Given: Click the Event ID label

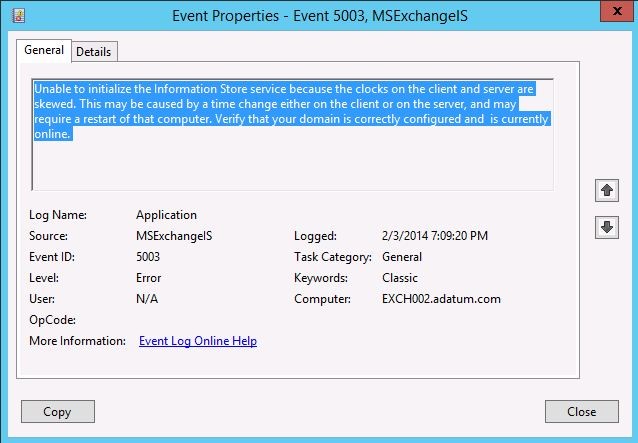Looking at the screenshot, I should coord(52,257).
